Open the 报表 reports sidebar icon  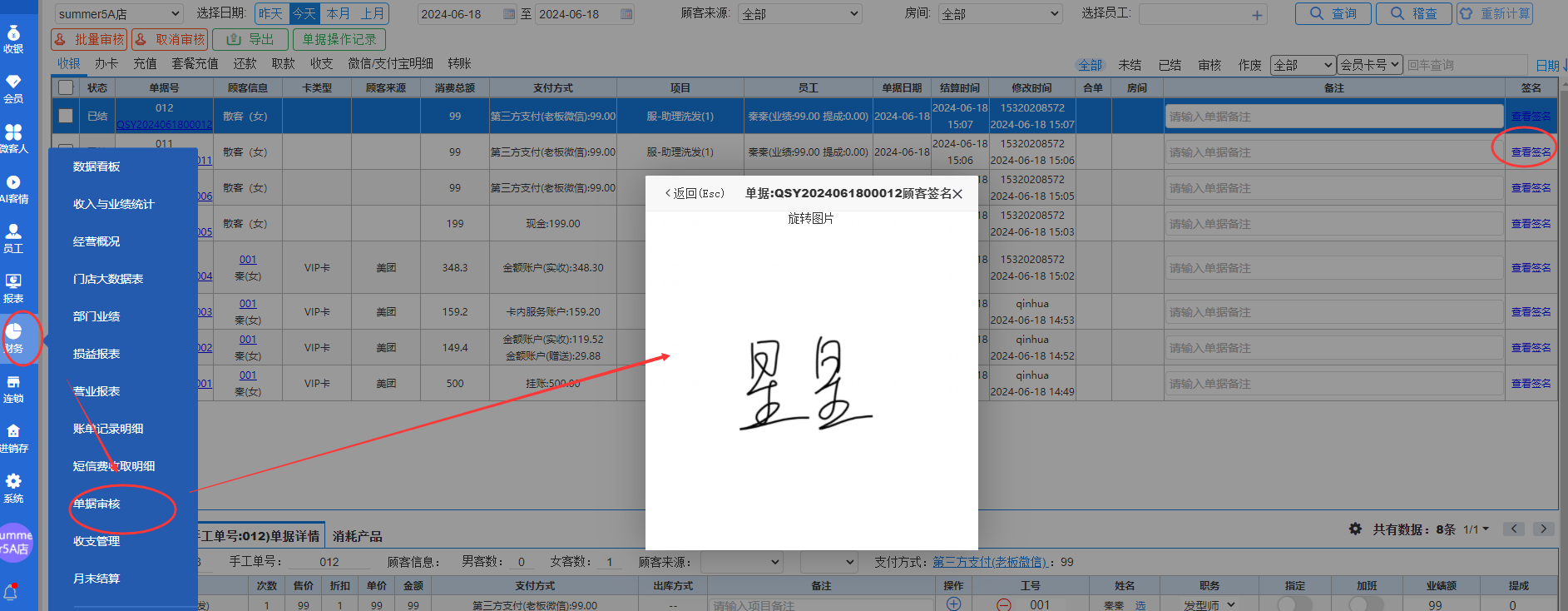(x=13, y=289)
